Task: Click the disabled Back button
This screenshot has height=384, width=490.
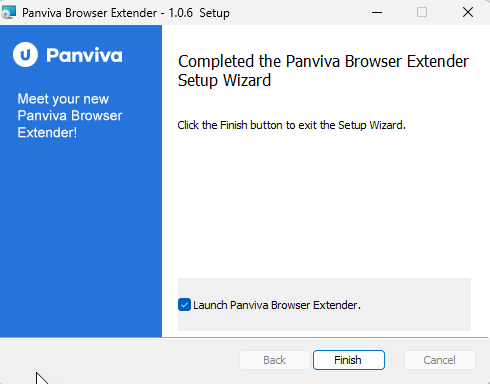Action: [x=275, y=360]
